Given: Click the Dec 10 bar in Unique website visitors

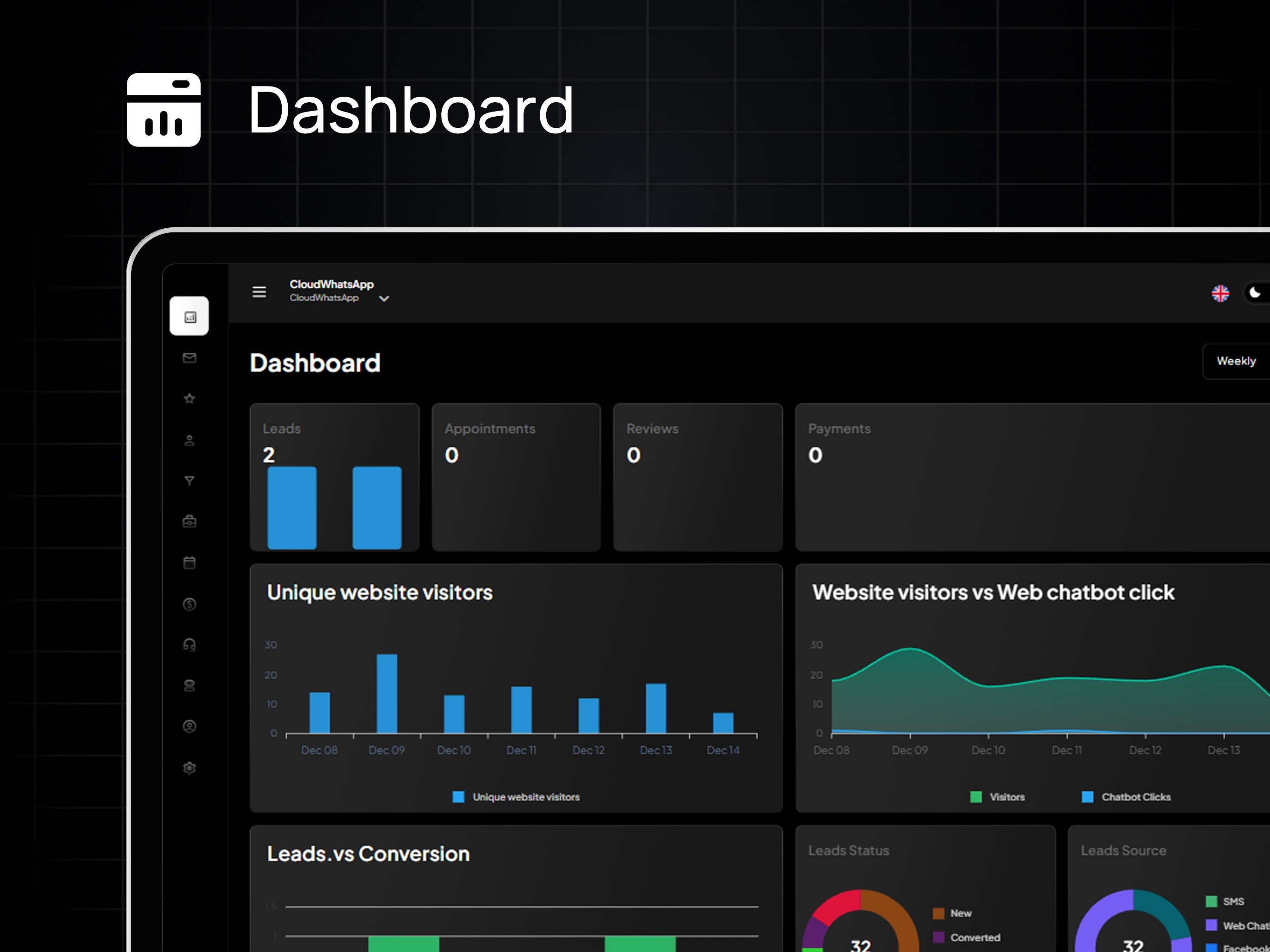Looking at the screenshot, I should point(454,714).
